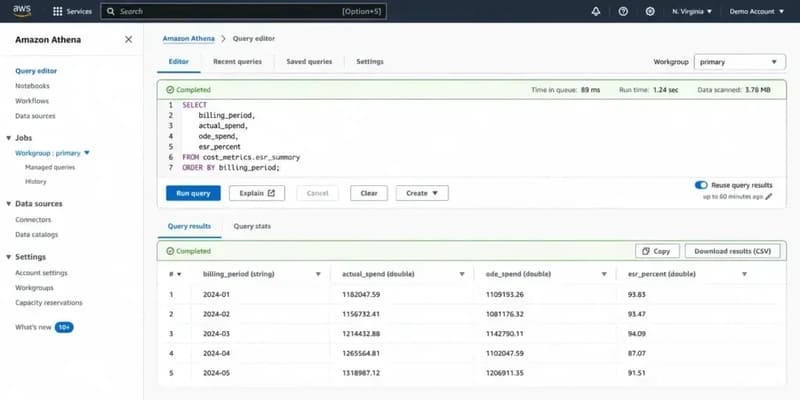Click the SQL editor line with FROM cost_metrics.esr_summary
Viewport: 800px width, 400px height.
(241, 157)
